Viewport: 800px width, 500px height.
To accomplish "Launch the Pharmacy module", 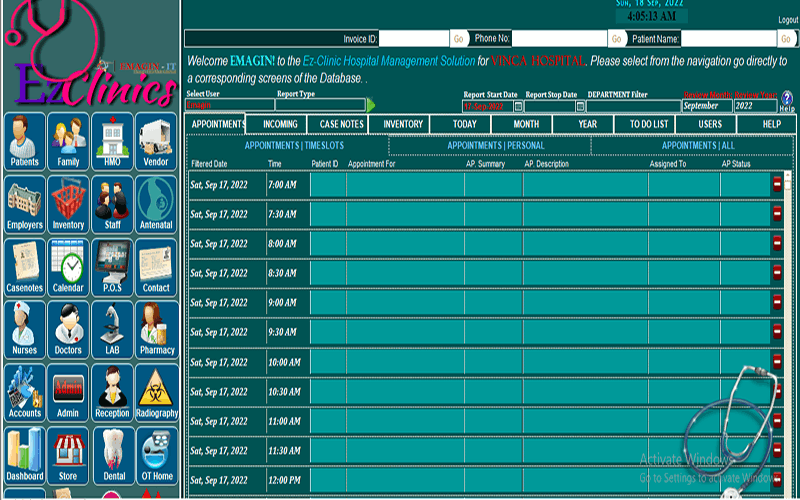I will 156,330.
